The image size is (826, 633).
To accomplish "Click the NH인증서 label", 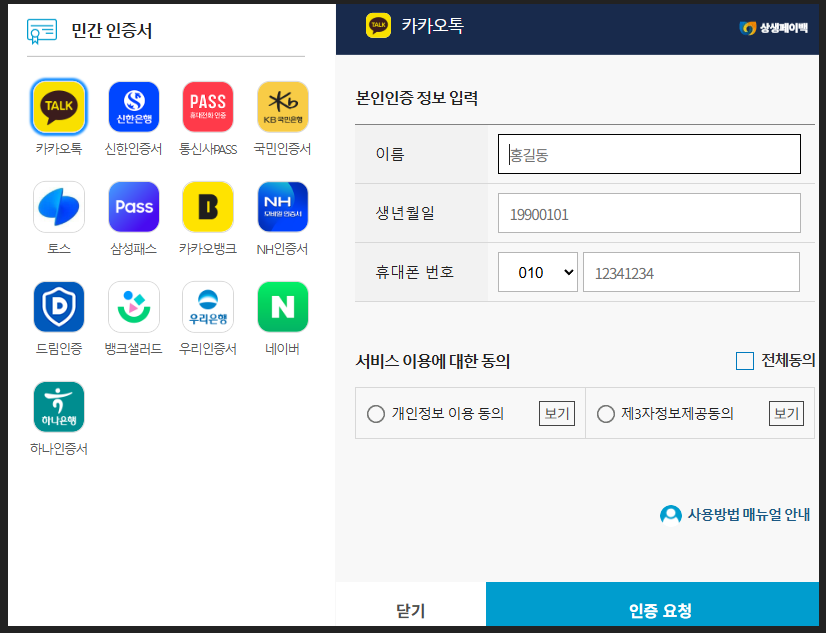I will (283, 249).
